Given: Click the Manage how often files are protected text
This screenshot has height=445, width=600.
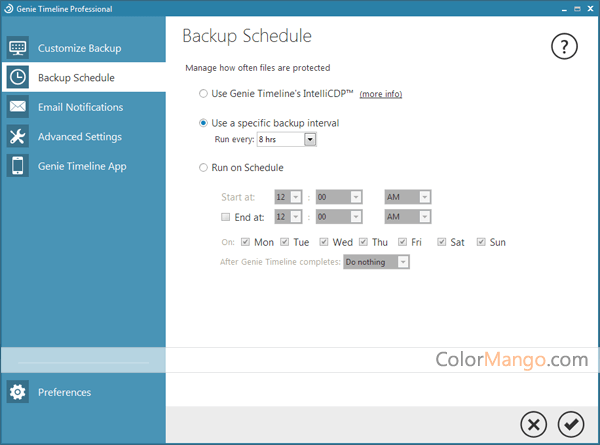Looking at the screenshot, I should [258, 68].
